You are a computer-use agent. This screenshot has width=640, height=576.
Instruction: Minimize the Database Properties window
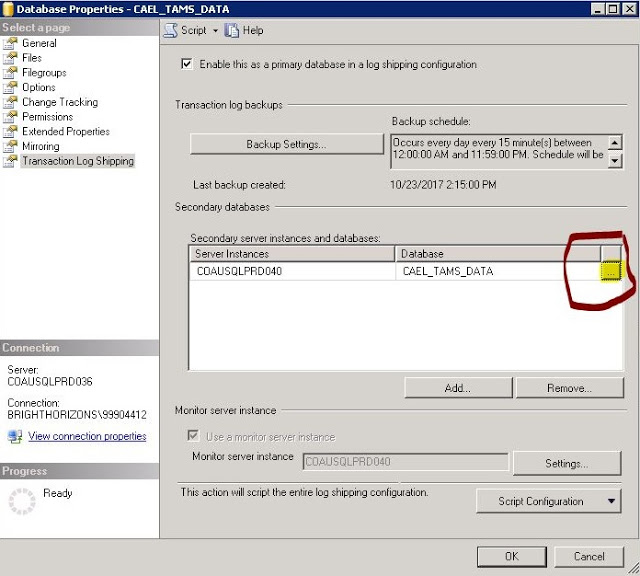point(598,9)
